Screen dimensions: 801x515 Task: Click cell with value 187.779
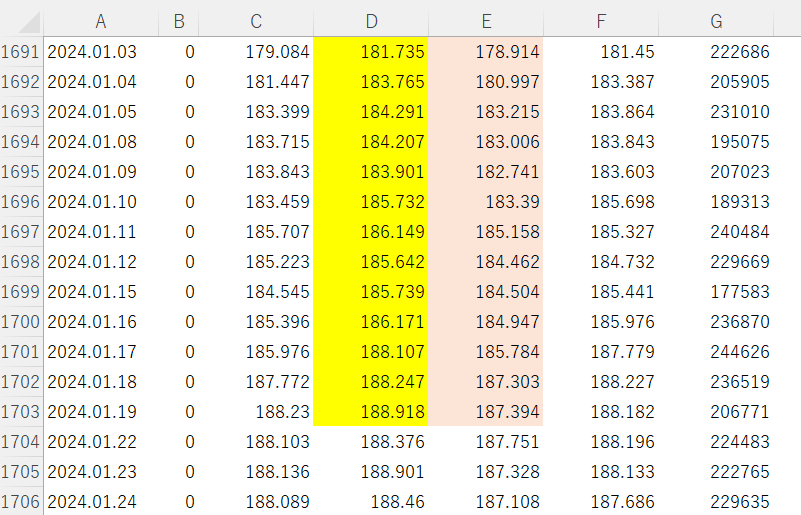[601, 352]
